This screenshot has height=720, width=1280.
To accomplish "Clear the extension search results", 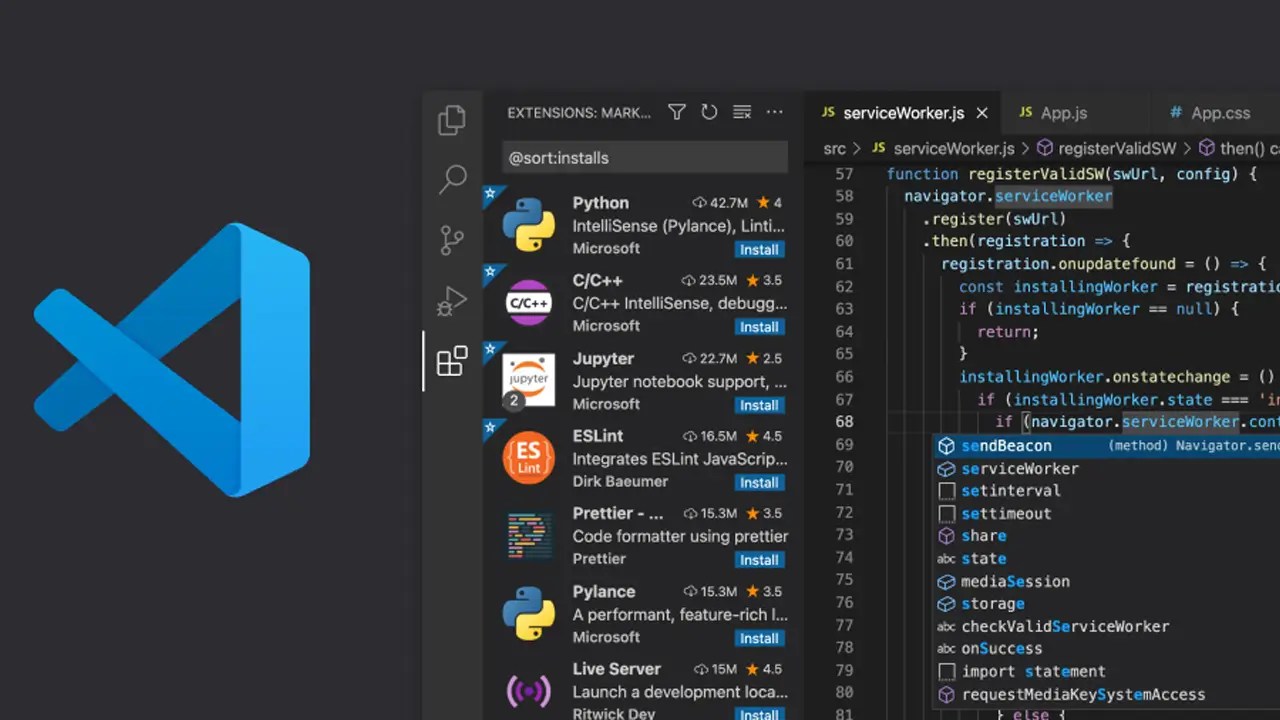I will (741, 112).
